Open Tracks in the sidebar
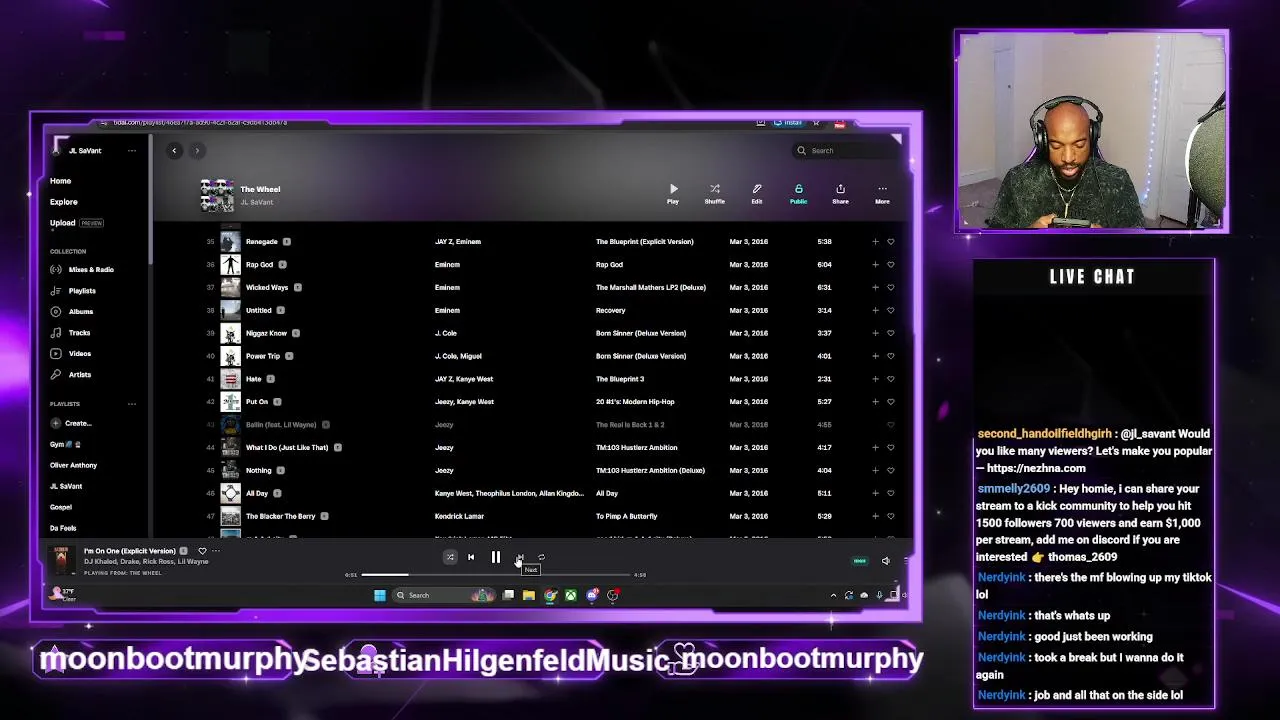 [x=71, y=333]
